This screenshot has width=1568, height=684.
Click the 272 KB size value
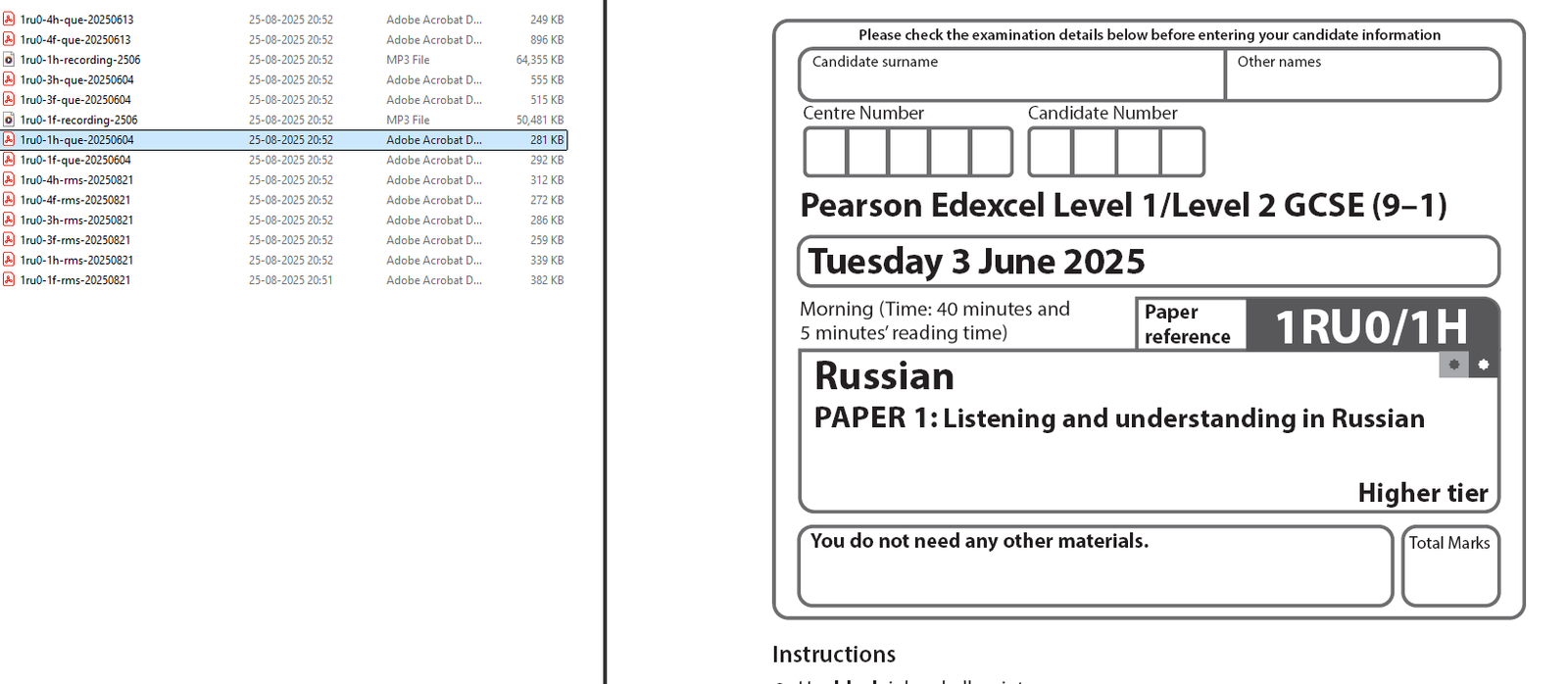547,200
